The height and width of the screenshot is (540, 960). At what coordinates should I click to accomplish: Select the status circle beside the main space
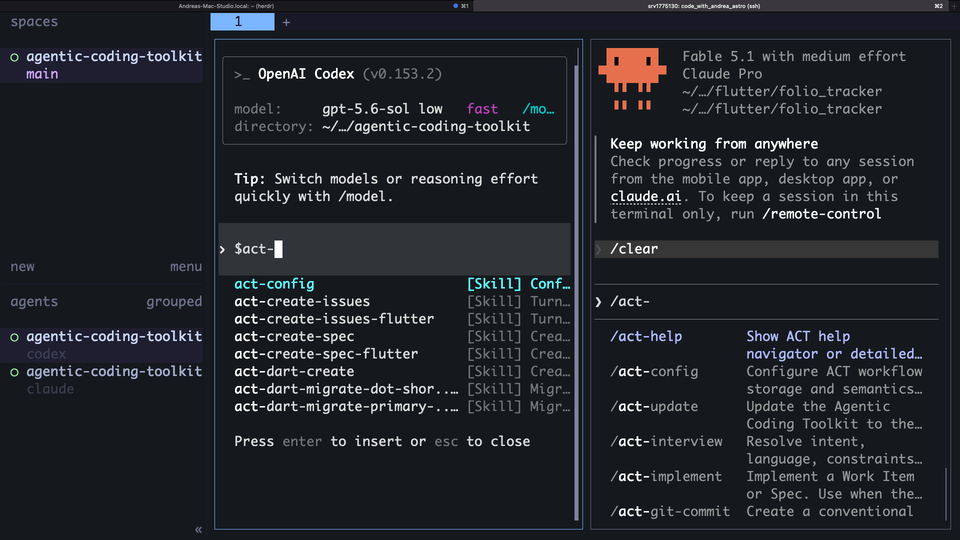pos(14,57)
